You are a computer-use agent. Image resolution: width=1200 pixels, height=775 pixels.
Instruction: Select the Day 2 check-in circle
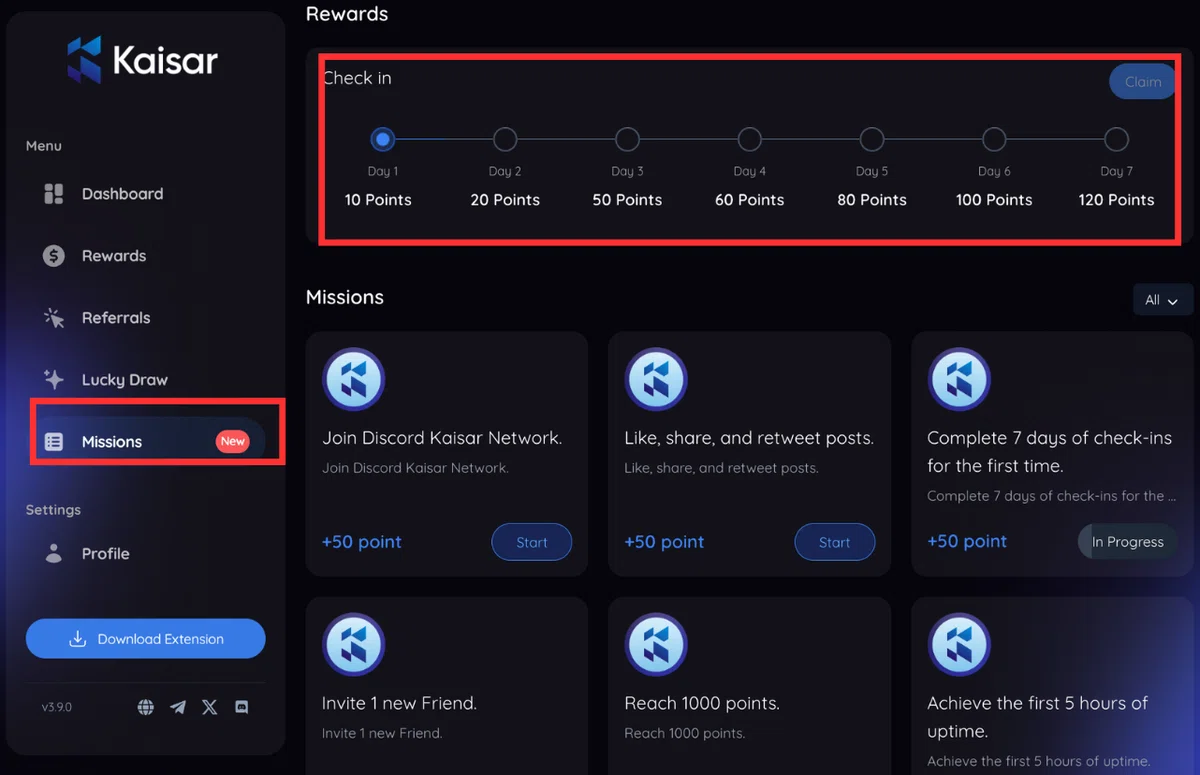point(505,139)
